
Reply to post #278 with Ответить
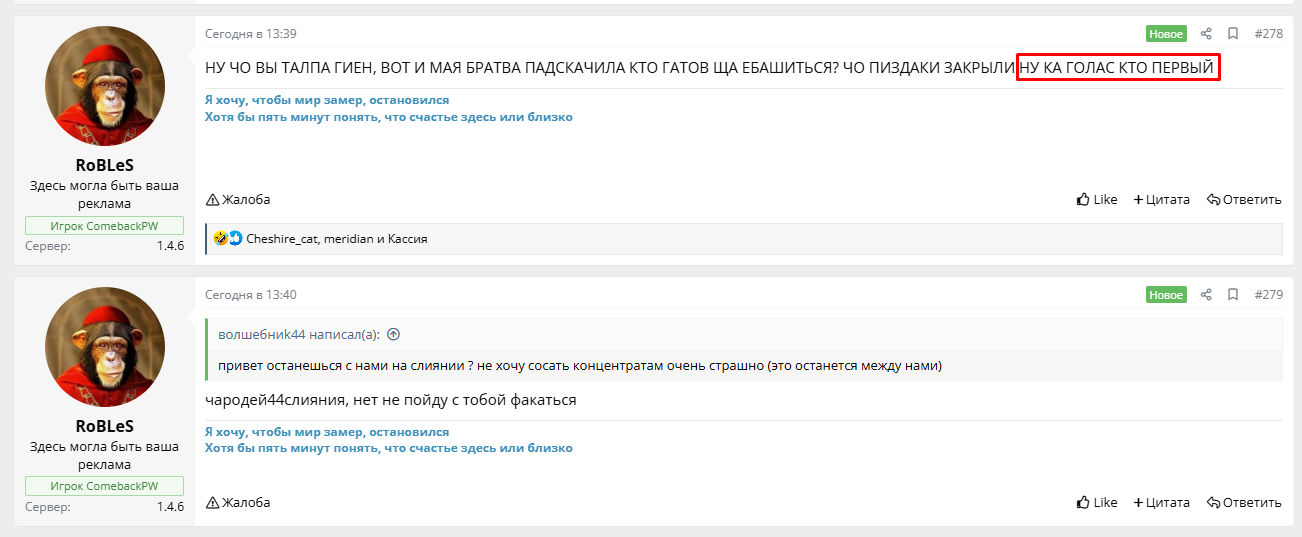(x=1244, y=199)
